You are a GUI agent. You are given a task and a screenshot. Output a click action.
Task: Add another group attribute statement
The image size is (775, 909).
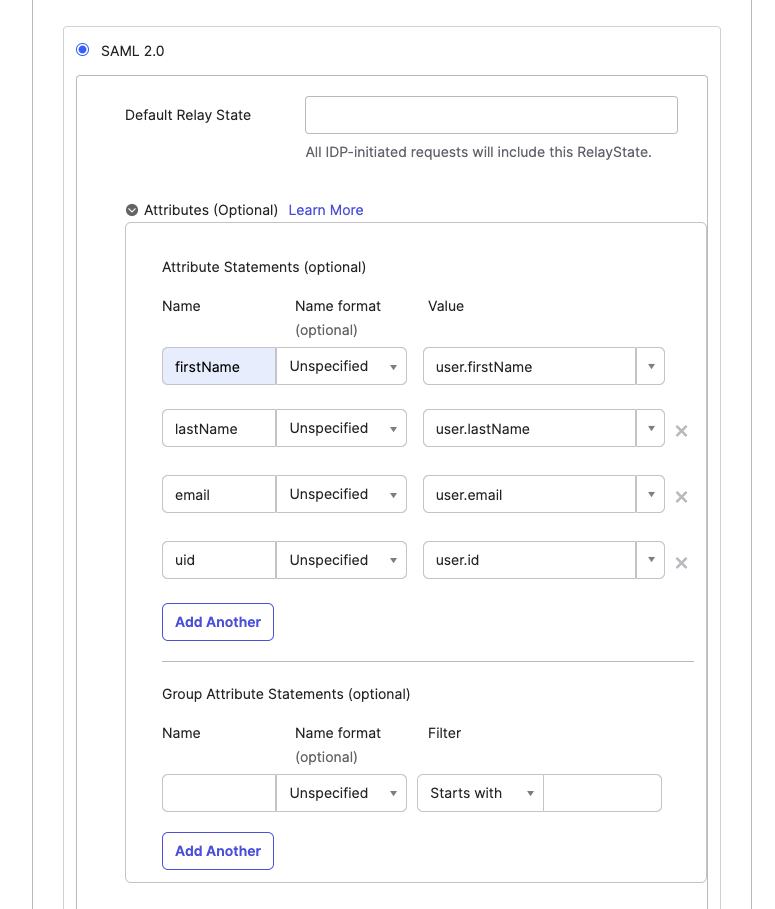pyautogui.click(x=218, y=851)
